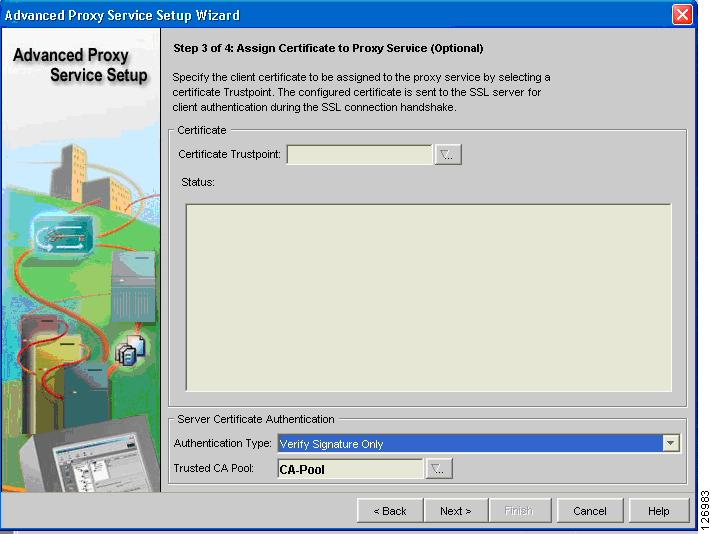Click the Certificate Trustpoint input field

coord(360,155)
